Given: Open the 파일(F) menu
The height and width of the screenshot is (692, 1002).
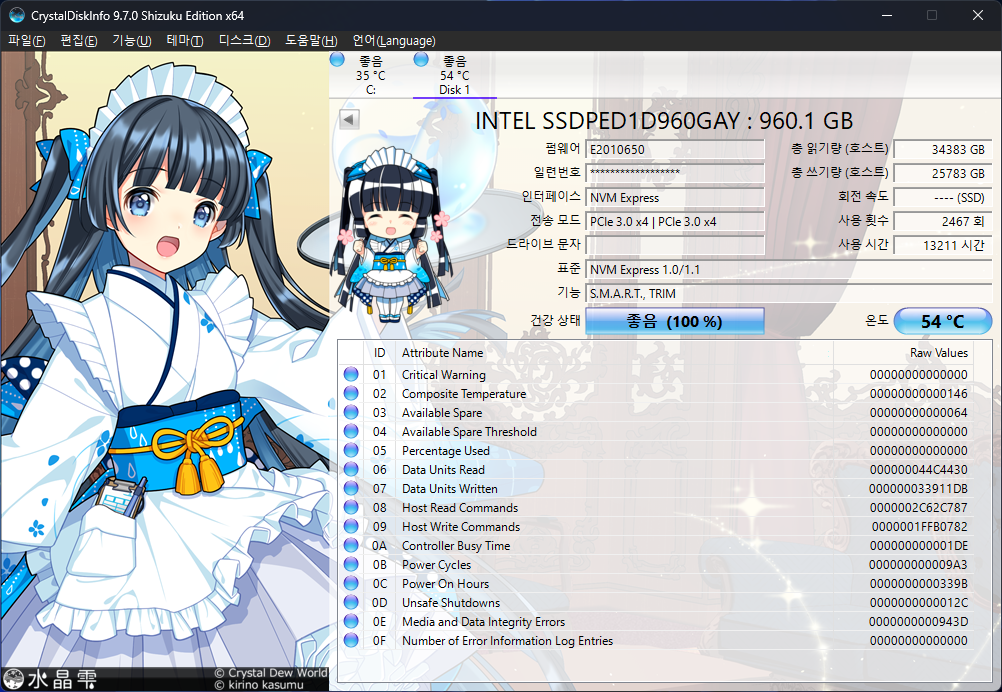Looking at the screenshot, I should click(26, 40).
